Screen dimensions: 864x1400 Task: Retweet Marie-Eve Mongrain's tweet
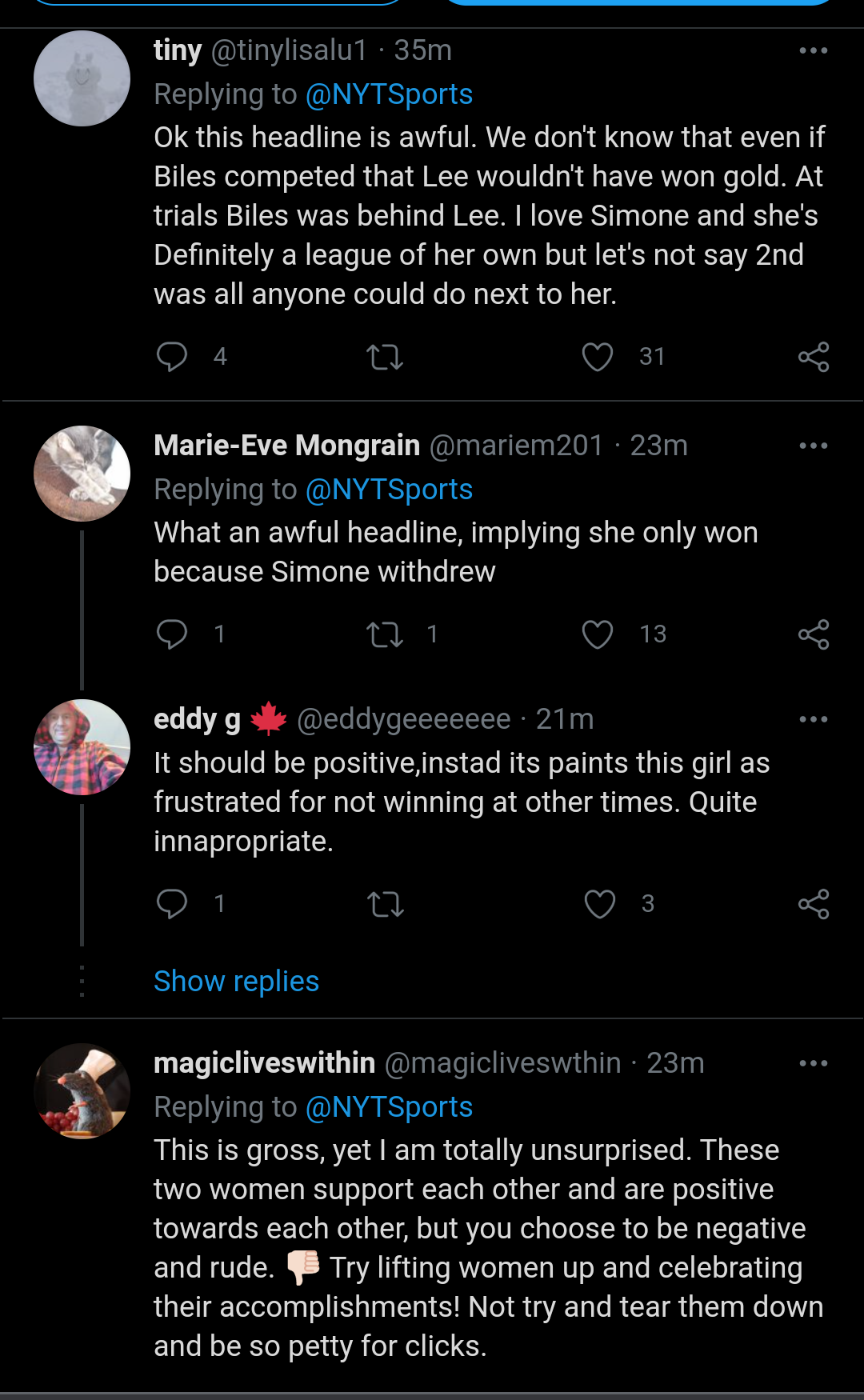(385, 634)
